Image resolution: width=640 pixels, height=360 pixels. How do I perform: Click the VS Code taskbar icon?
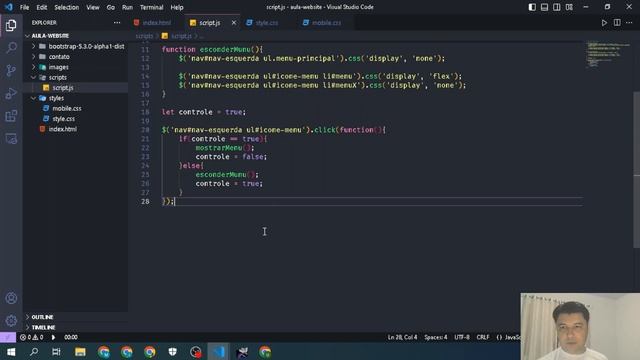(218, 351)
